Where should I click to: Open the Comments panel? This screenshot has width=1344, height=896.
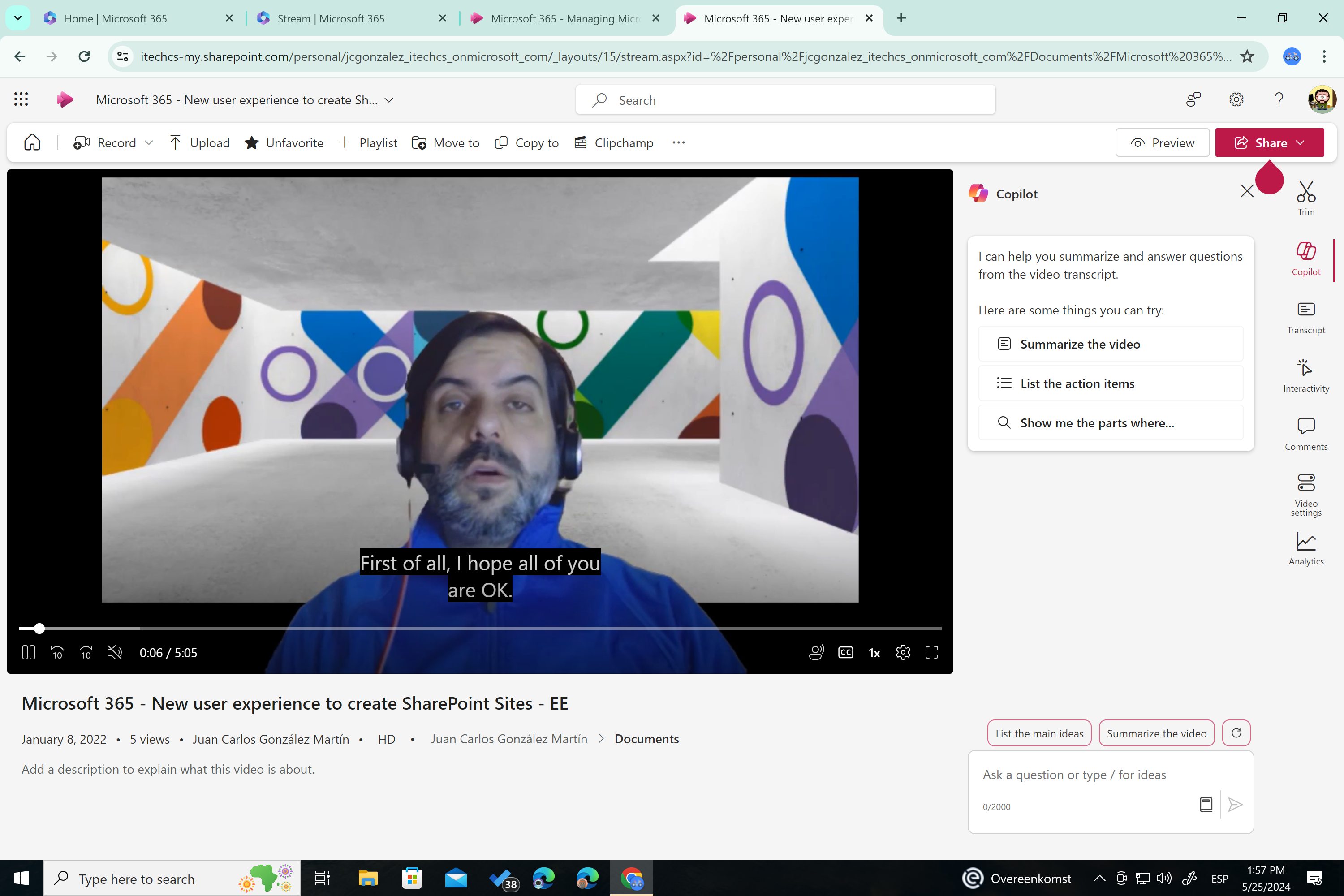[1306, 433]
